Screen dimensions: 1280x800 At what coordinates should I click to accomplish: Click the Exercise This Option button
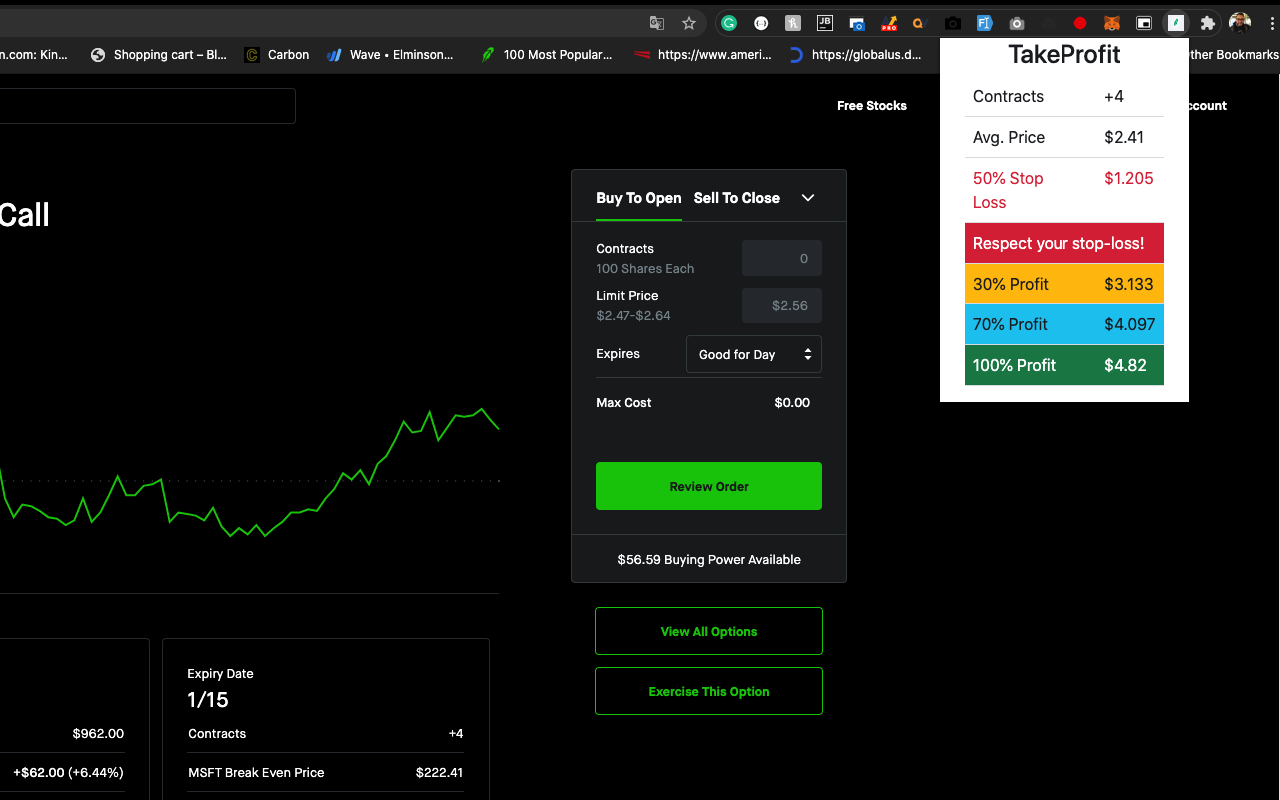[708, 691]
